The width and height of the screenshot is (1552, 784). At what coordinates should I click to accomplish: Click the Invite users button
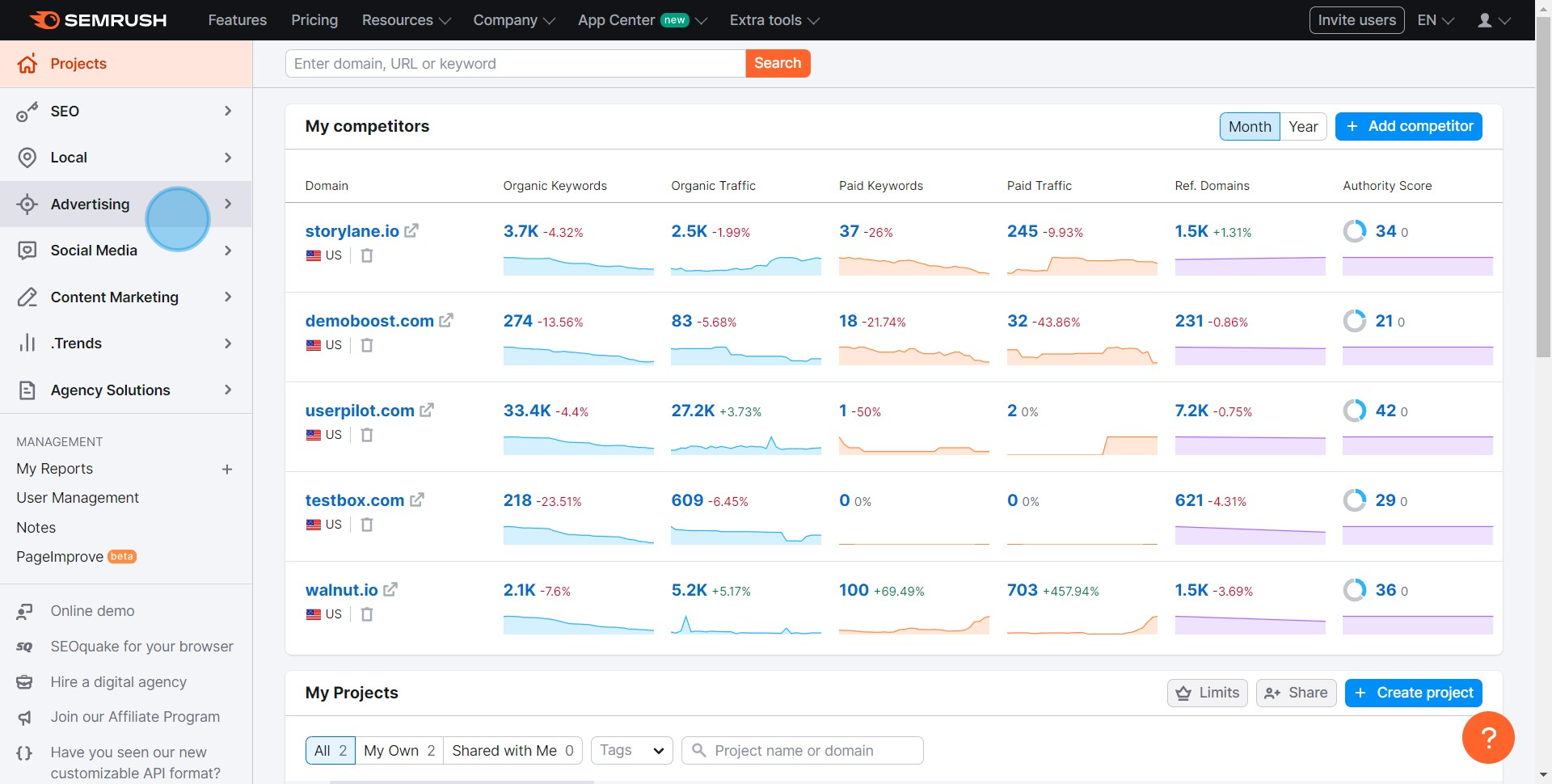pos(1356,20)
